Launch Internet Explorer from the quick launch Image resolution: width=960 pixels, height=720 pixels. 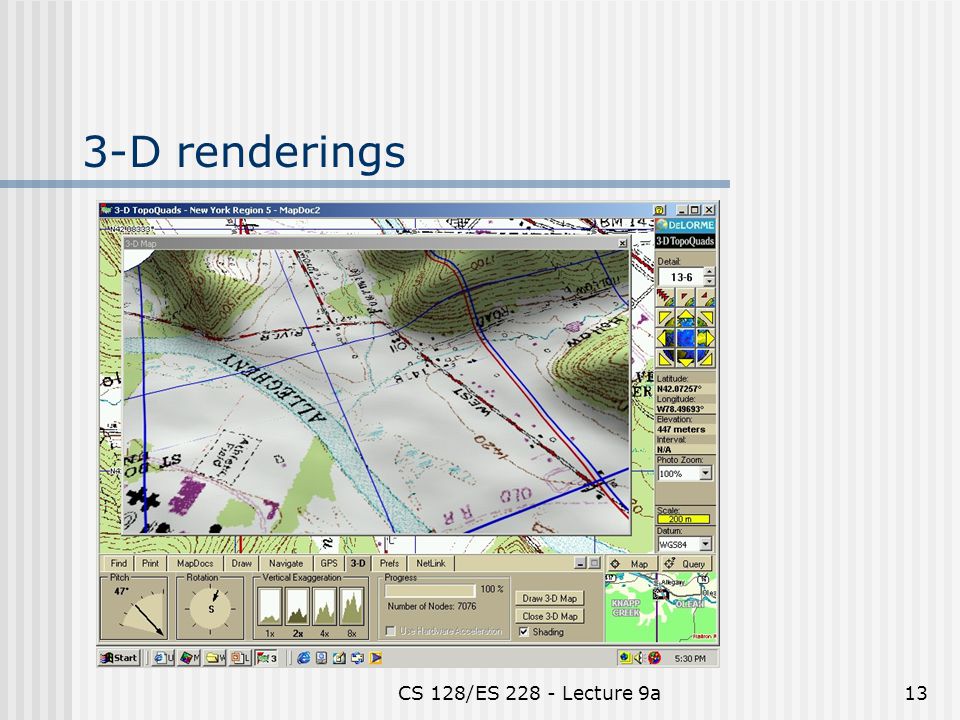pos(303,658)
